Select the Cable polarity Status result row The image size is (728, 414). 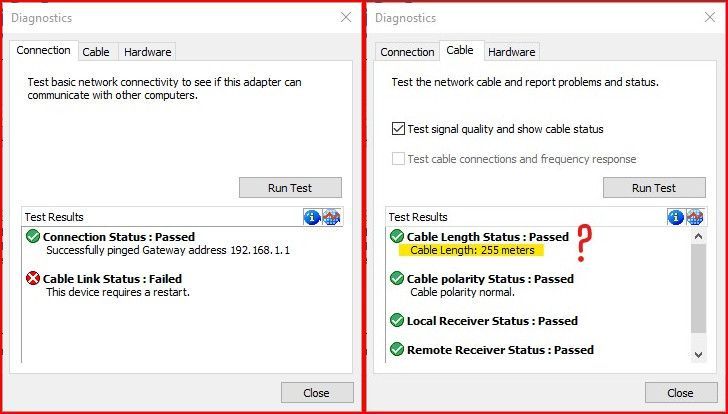490,279
